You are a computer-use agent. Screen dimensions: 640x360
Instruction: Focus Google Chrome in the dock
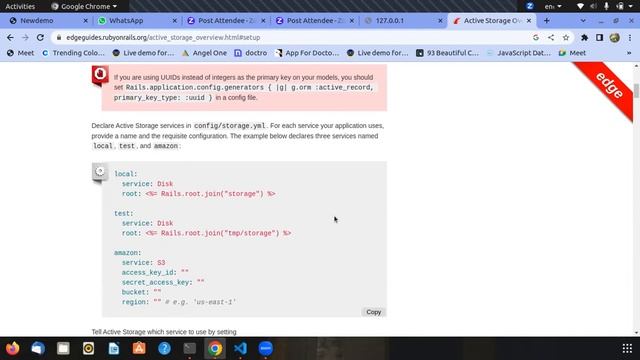(215, 348)
